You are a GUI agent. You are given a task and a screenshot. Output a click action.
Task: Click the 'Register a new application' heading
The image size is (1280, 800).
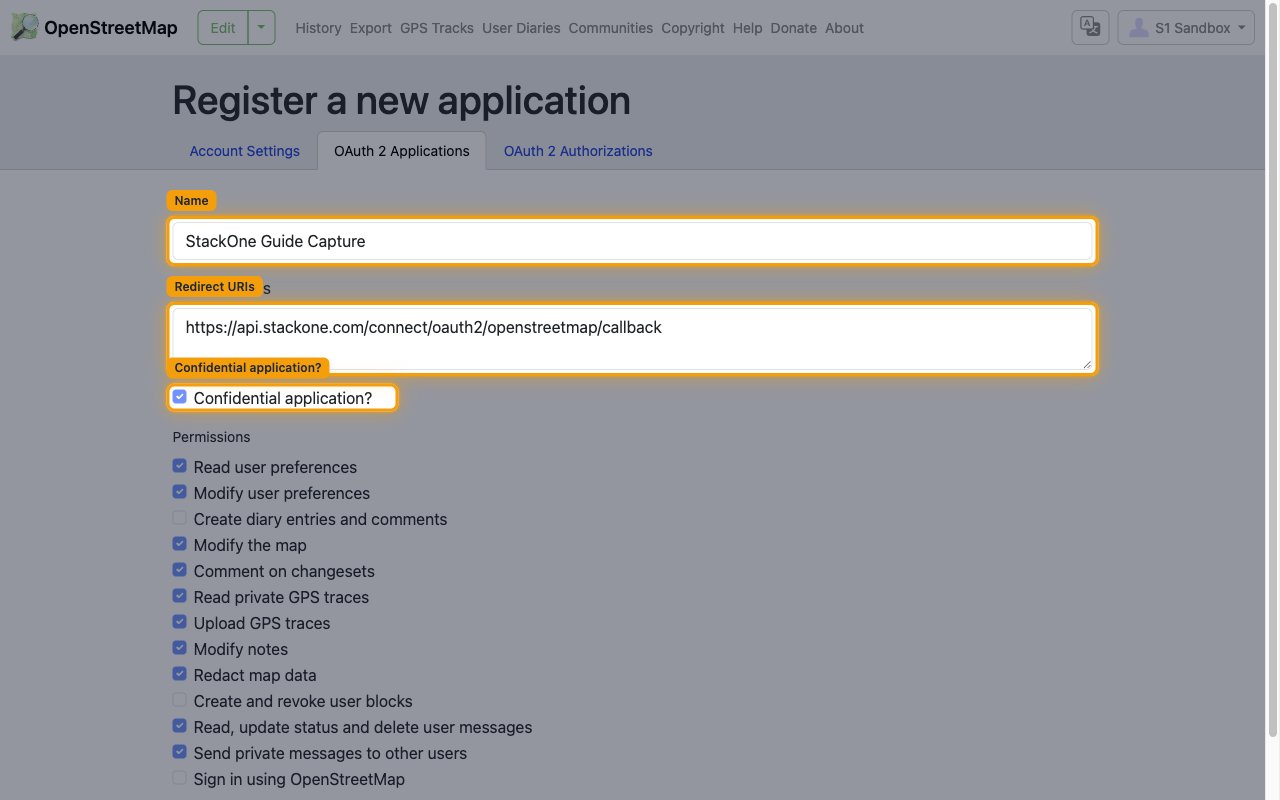tap(401, 101)
